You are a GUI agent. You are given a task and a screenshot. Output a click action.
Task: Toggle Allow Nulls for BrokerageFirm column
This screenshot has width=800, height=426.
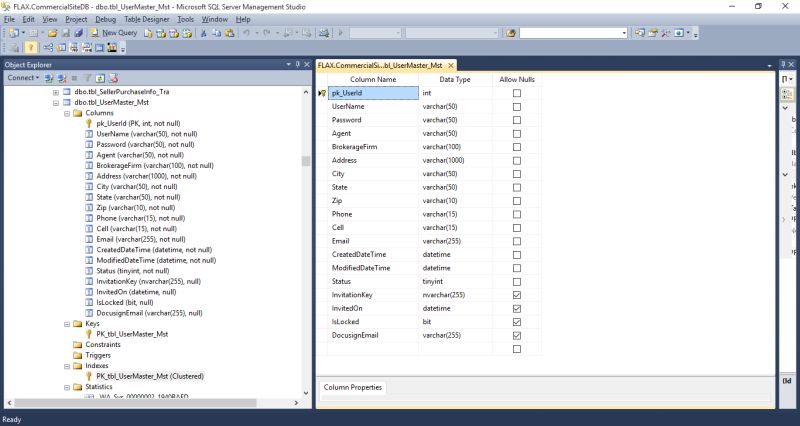[517, 147]
